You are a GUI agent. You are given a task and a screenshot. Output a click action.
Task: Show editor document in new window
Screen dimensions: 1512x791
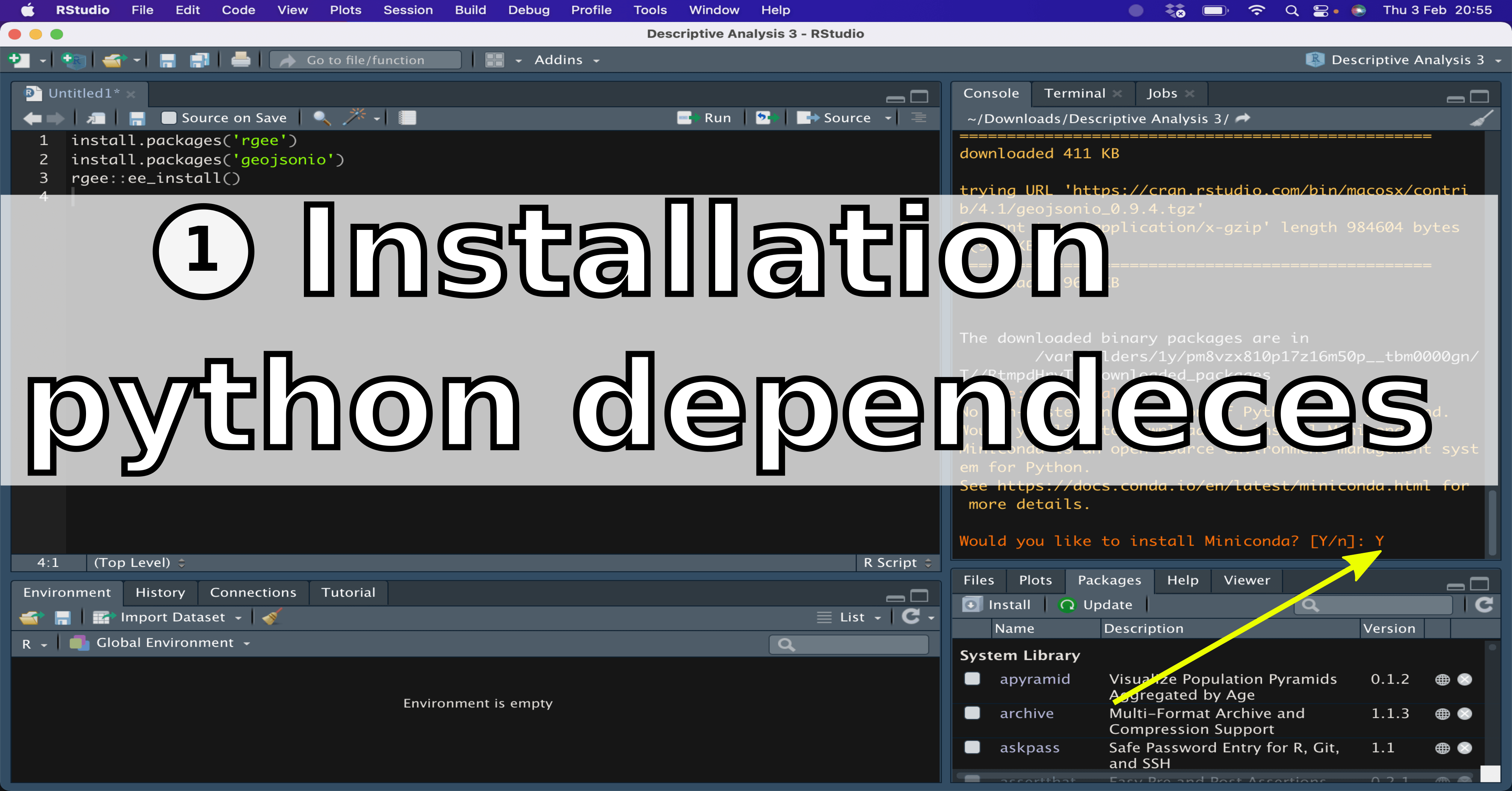point(96,119)
